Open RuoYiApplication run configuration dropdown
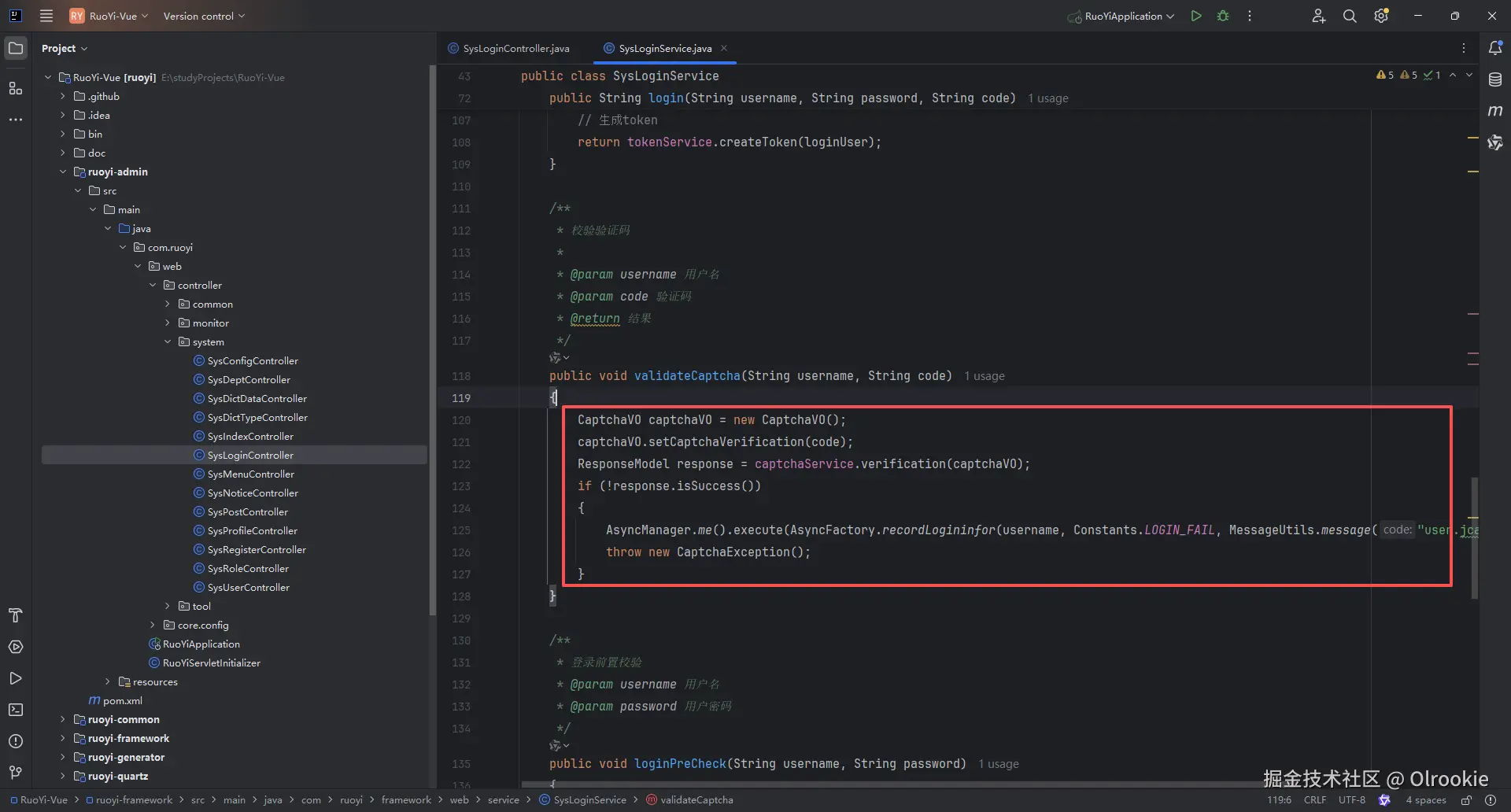Screen dimensions: 1511x812 (1121, 16)
